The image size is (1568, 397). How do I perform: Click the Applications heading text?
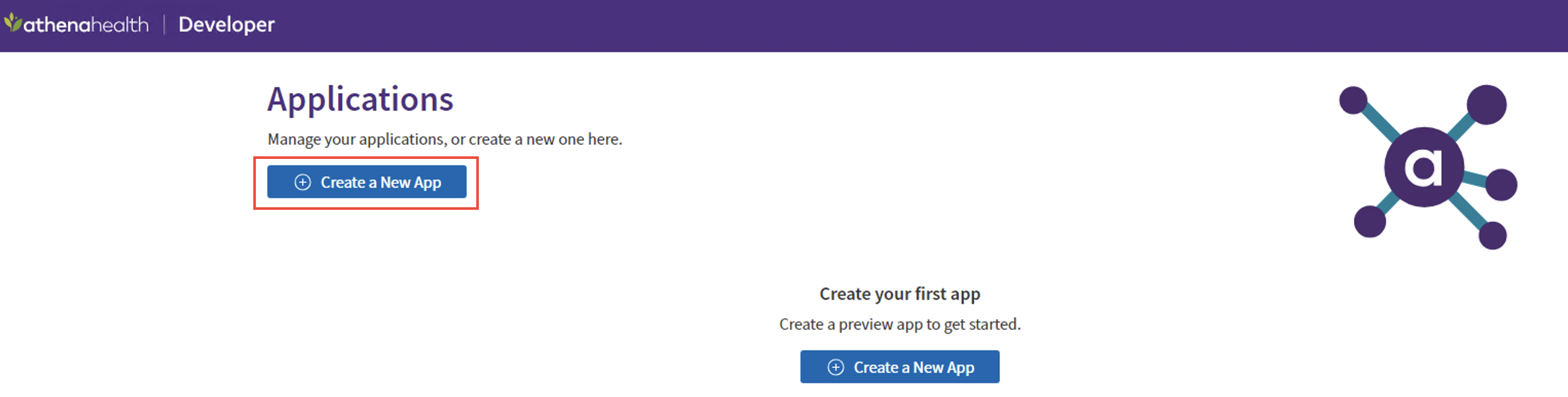click(360, 99)
